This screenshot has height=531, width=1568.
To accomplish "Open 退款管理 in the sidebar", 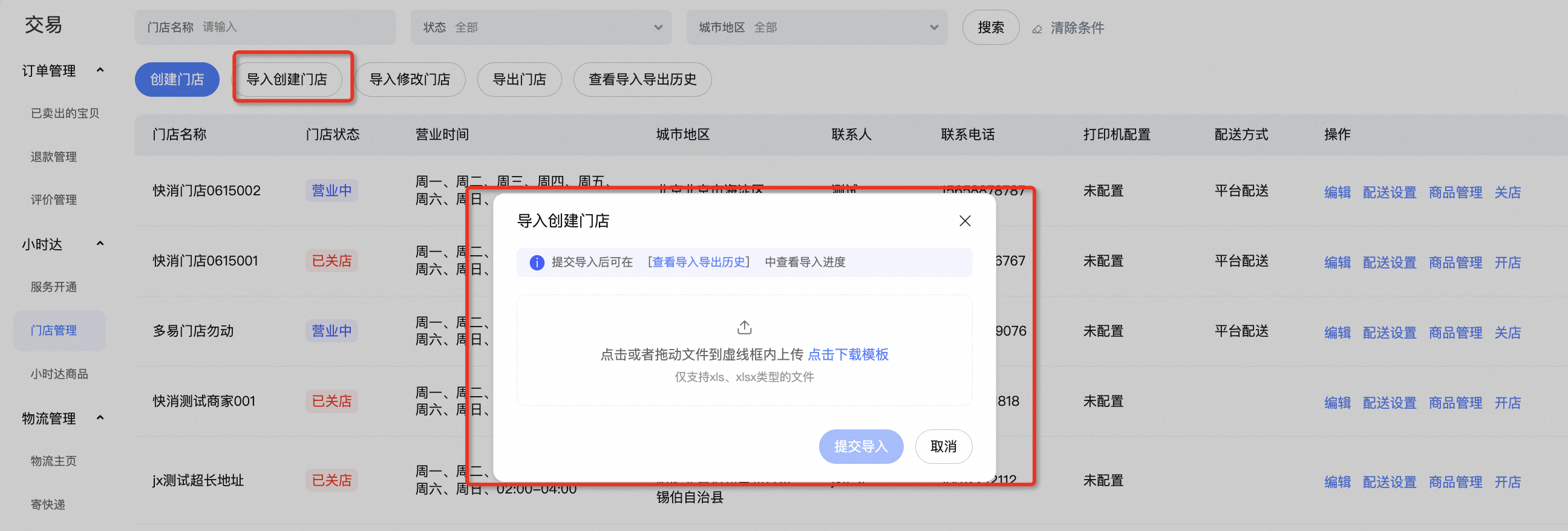I will coord(54,157).
